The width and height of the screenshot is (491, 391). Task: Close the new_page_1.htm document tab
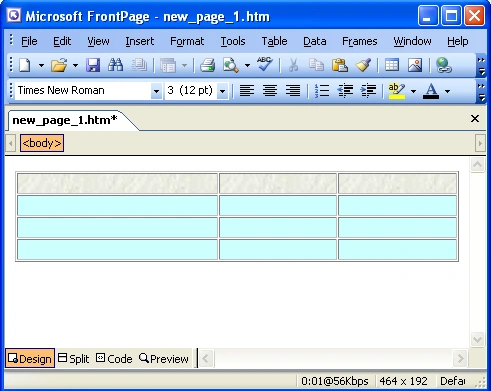(475, 119)
